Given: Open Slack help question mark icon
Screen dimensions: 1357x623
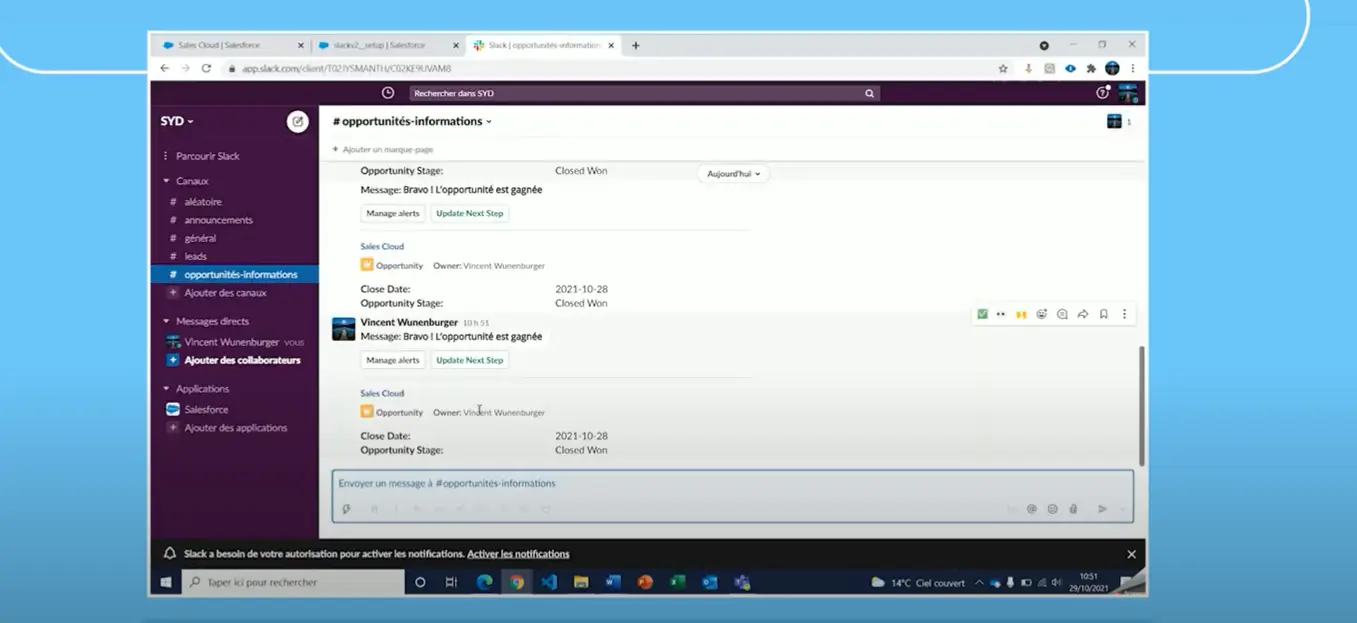Looking at the screenshot, I should point(1102,93).
